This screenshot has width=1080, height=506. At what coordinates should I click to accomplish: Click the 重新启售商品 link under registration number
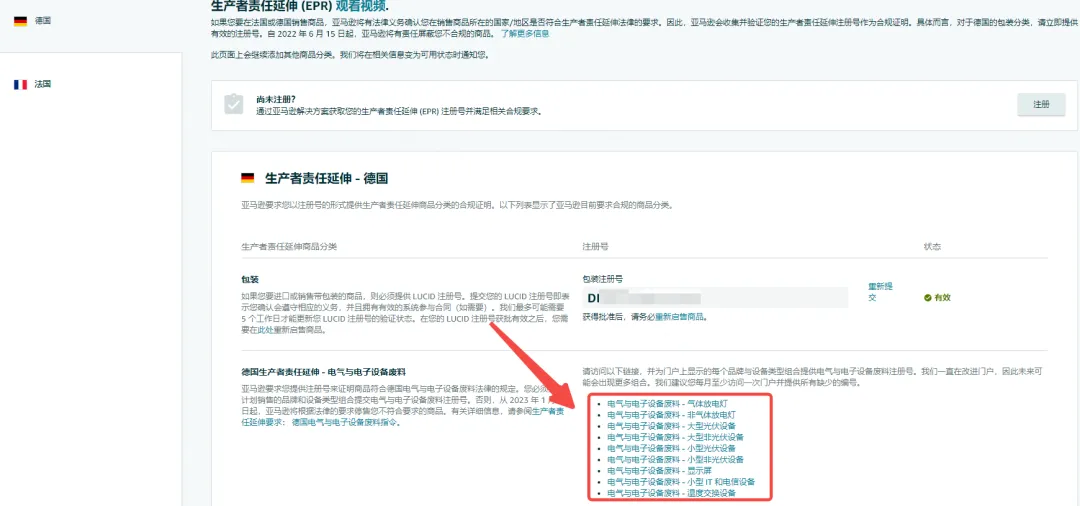coord(680,317)
